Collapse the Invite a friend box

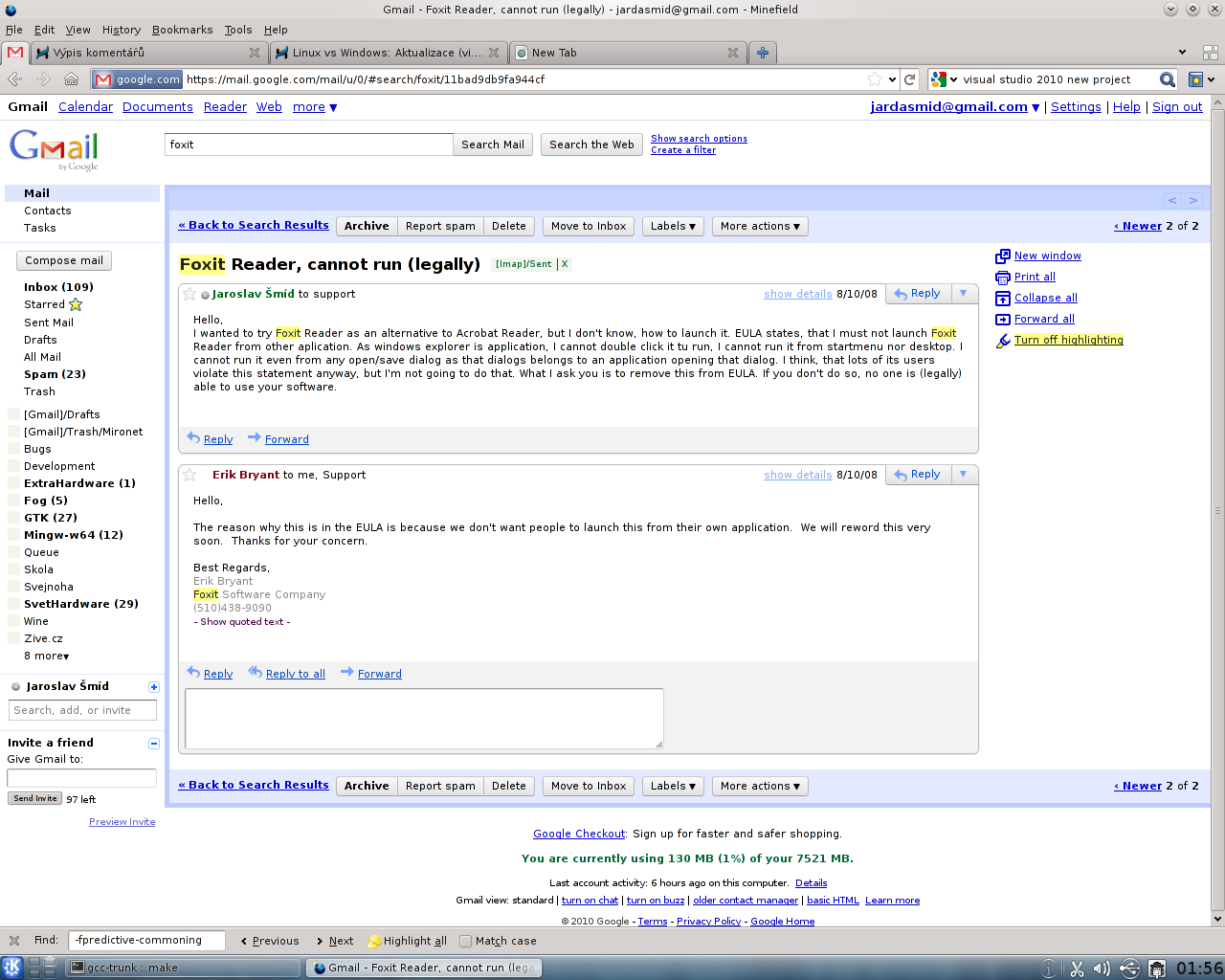[153, 744]
